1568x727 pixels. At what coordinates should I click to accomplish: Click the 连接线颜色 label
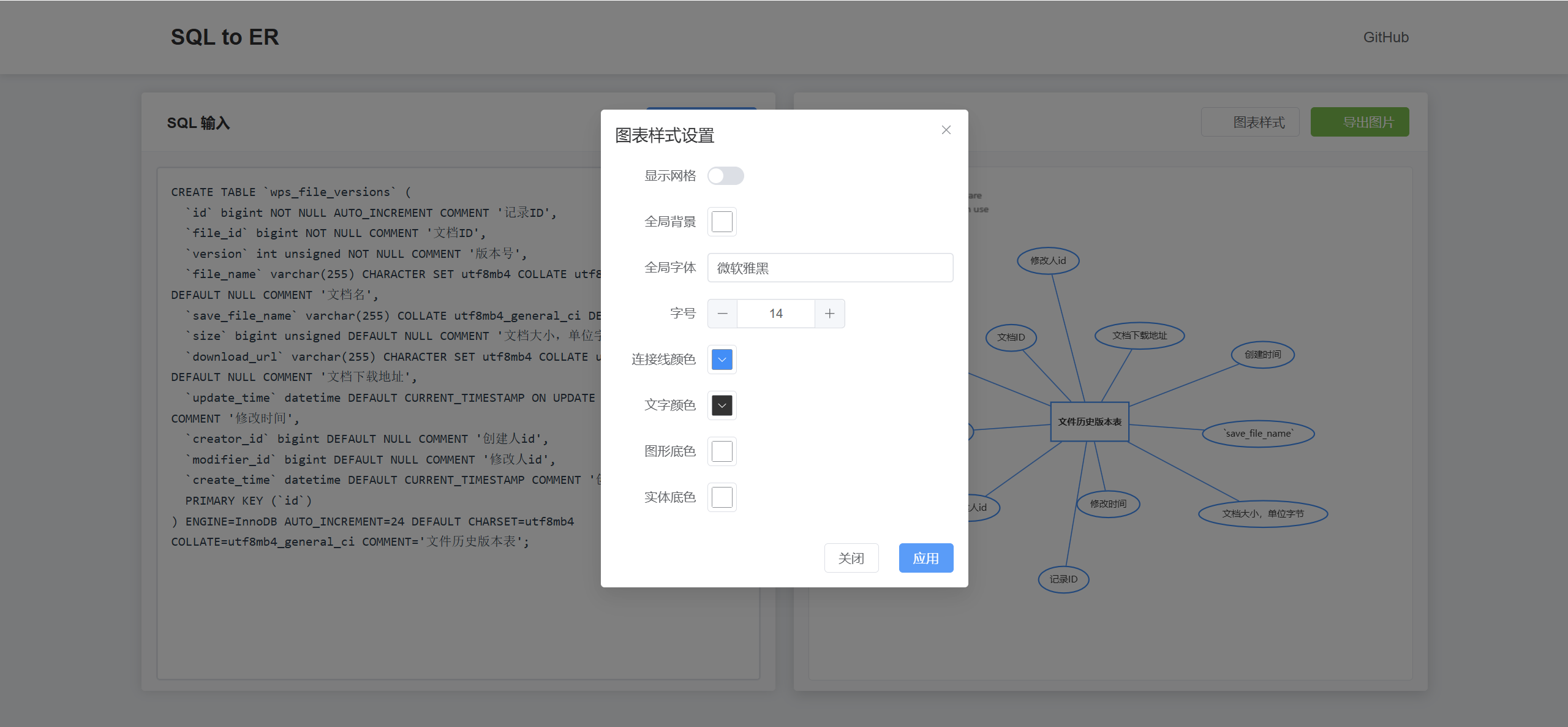click(x=663, y=360)
